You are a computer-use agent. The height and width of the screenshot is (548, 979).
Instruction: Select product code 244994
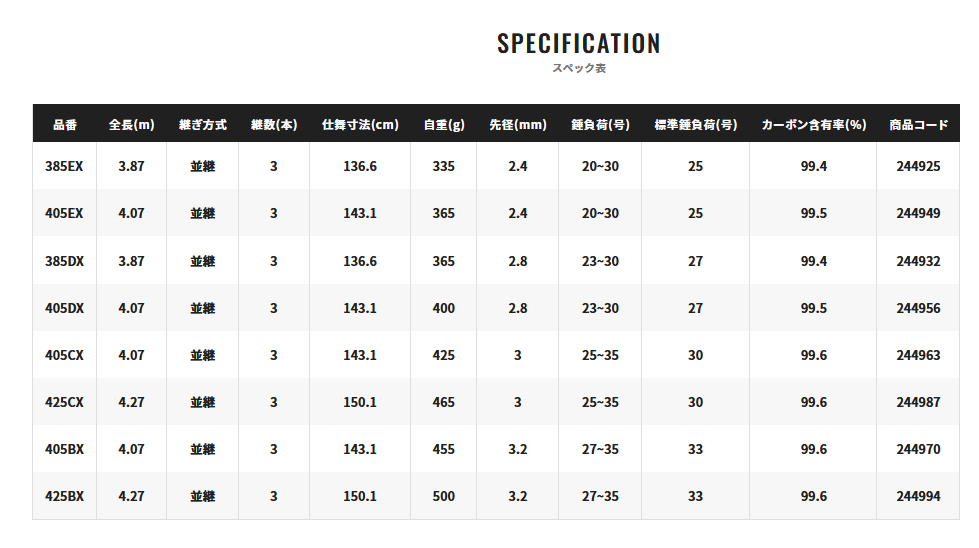pos(918,496)
